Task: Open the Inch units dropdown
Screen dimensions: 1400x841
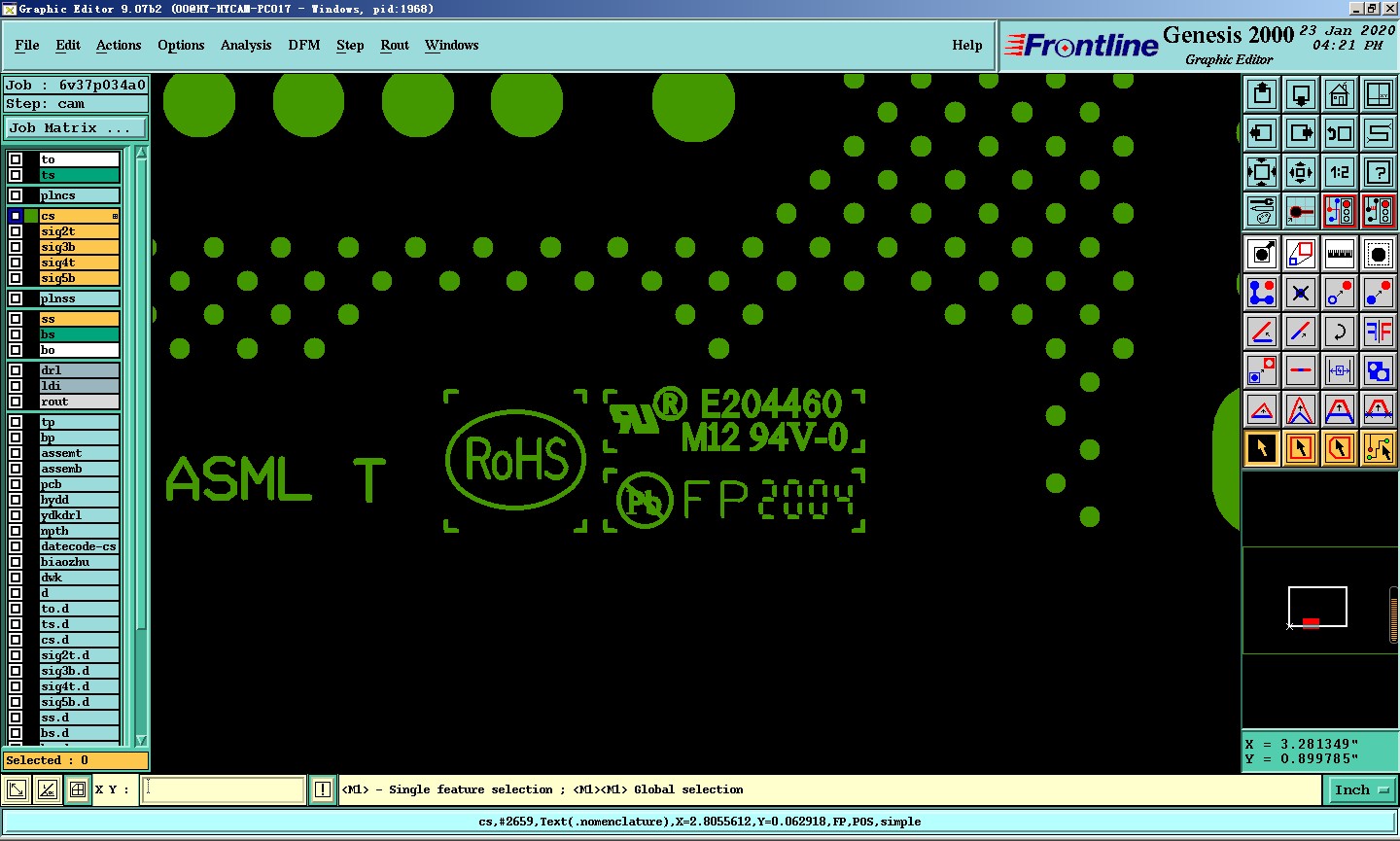Action: pyautogui.click(x=1360, y=790)
